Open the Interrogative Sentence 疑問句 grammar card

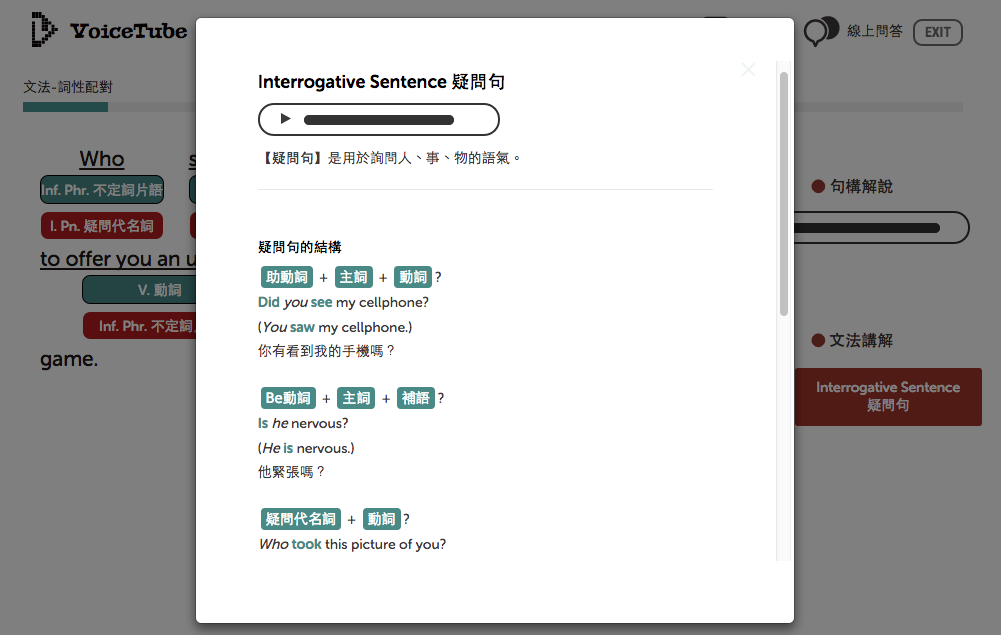[x=887, y=396]
